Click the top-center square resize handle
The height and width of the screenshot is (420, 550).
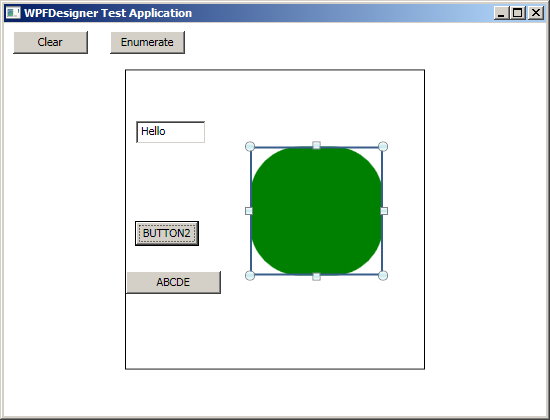pos(316,145)
